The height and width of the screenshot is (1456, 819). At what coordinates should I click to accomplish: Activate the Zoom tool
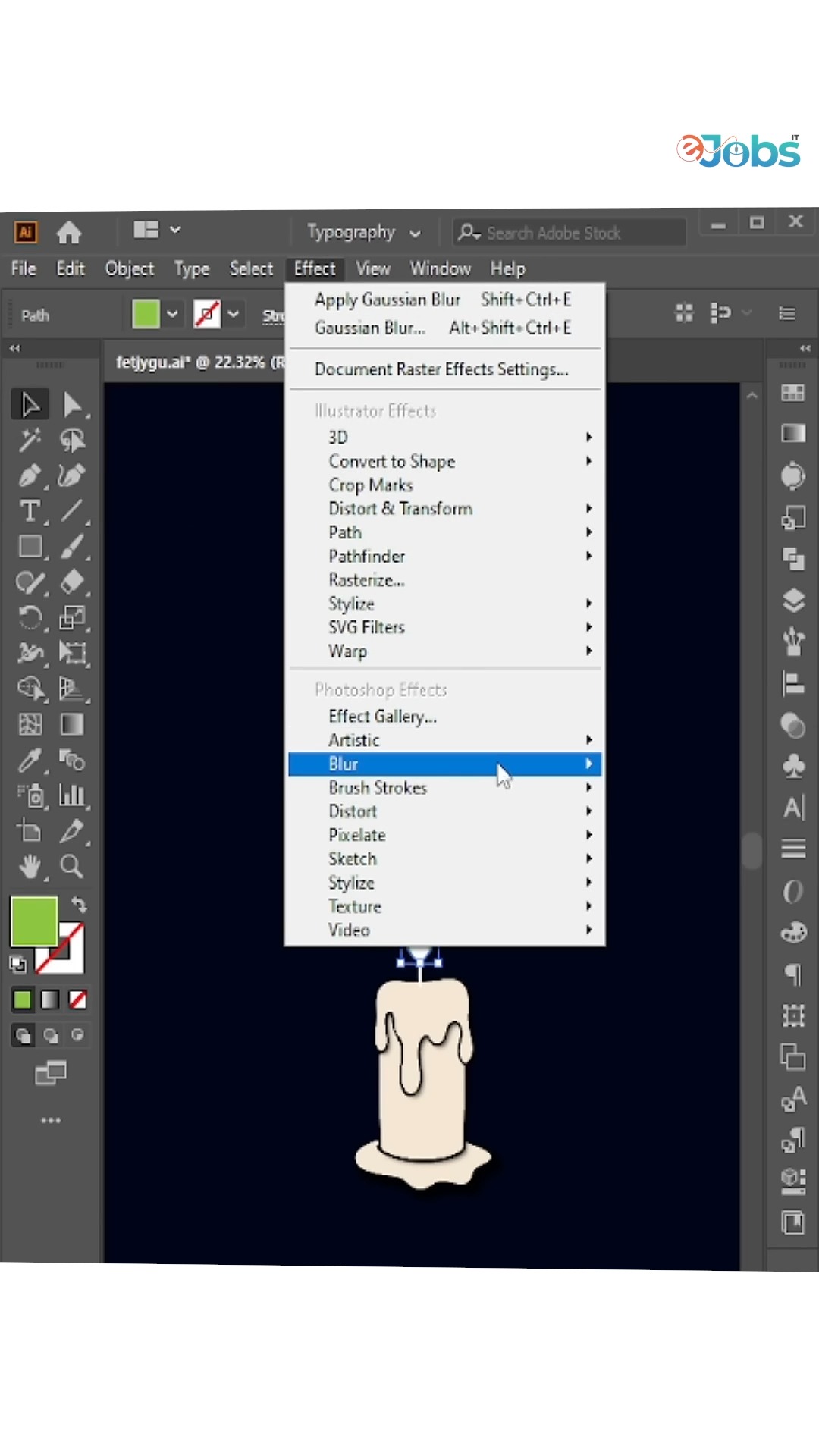click(72, 867)
